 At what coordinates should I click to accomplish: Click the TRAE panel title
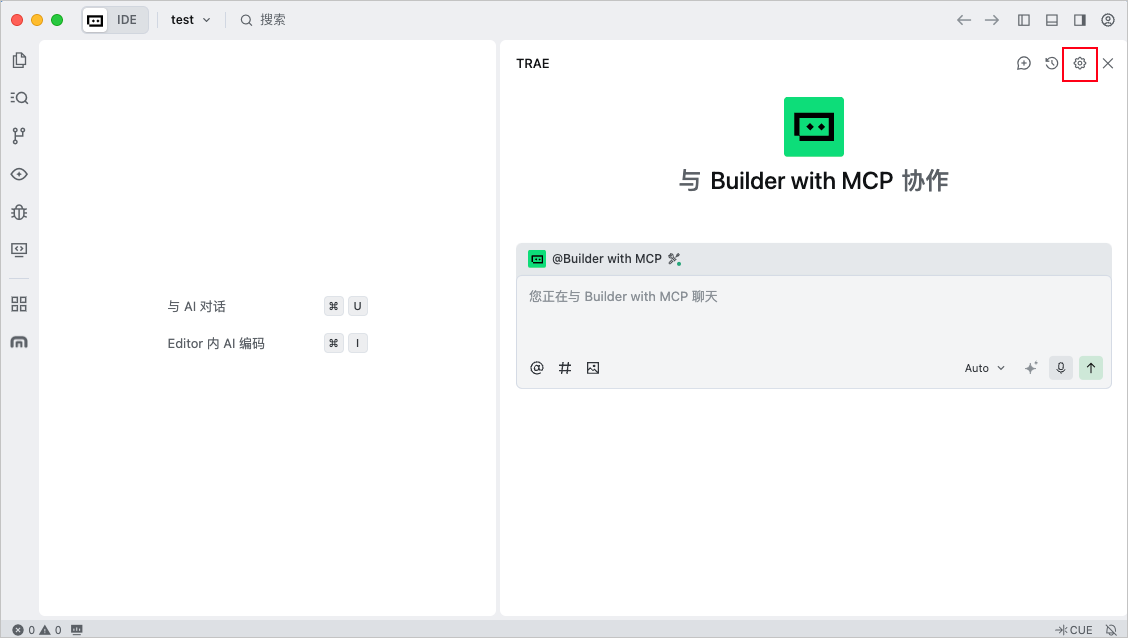tap(532, 63)
